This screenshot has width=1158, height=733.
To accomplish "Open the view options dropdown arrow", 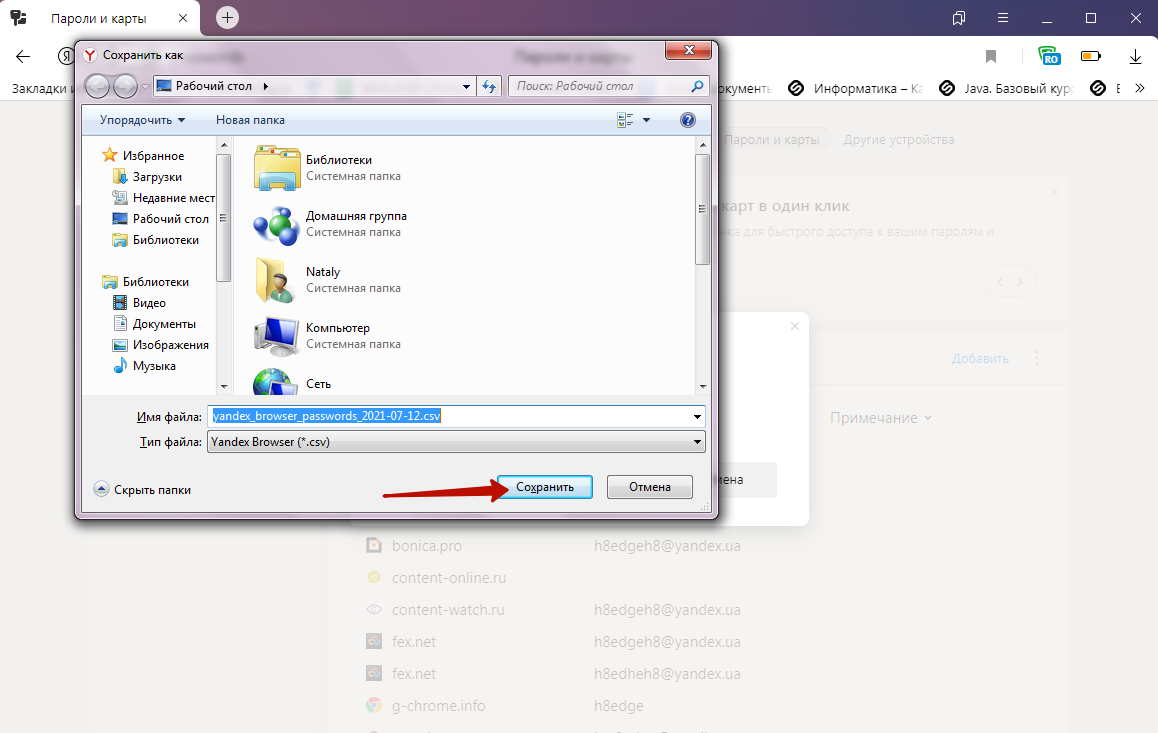I will 646,120.
